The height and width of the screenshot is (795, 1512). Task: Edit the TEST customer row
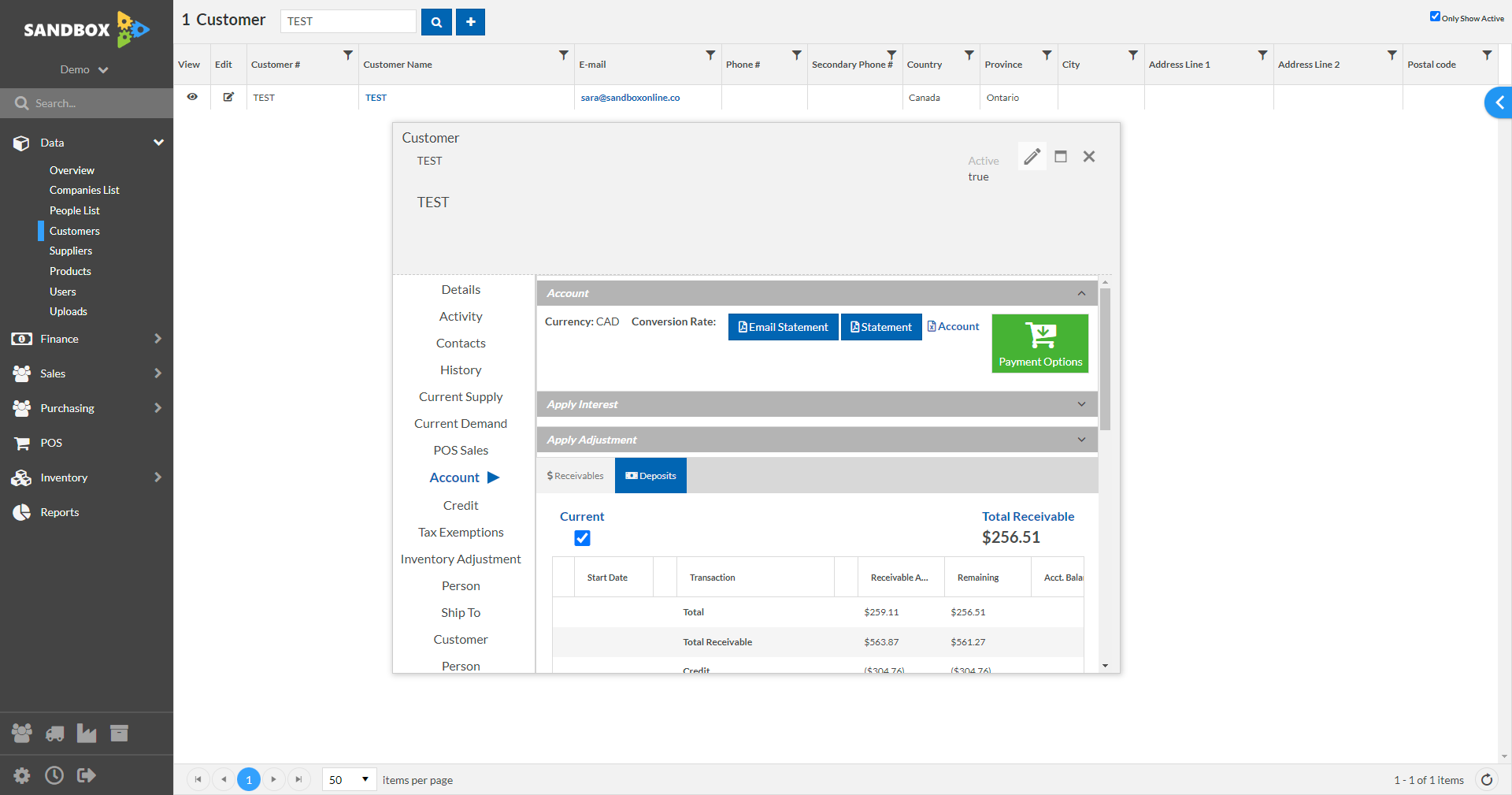(228, 97)
